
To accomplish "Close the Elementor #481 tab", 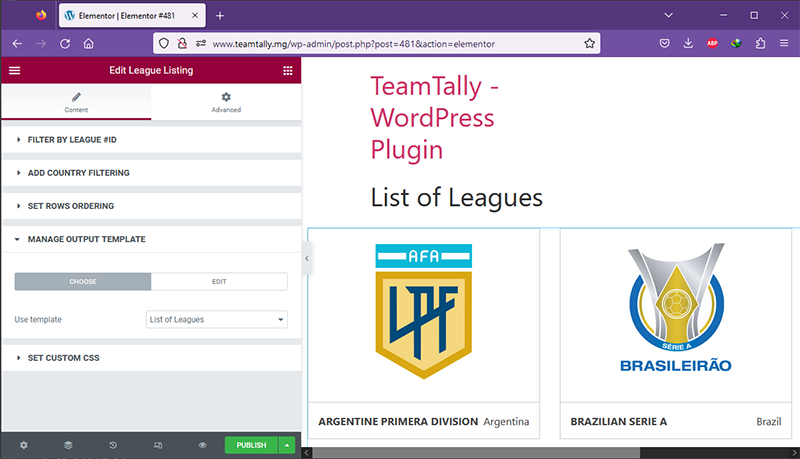I will coord(195,16).
